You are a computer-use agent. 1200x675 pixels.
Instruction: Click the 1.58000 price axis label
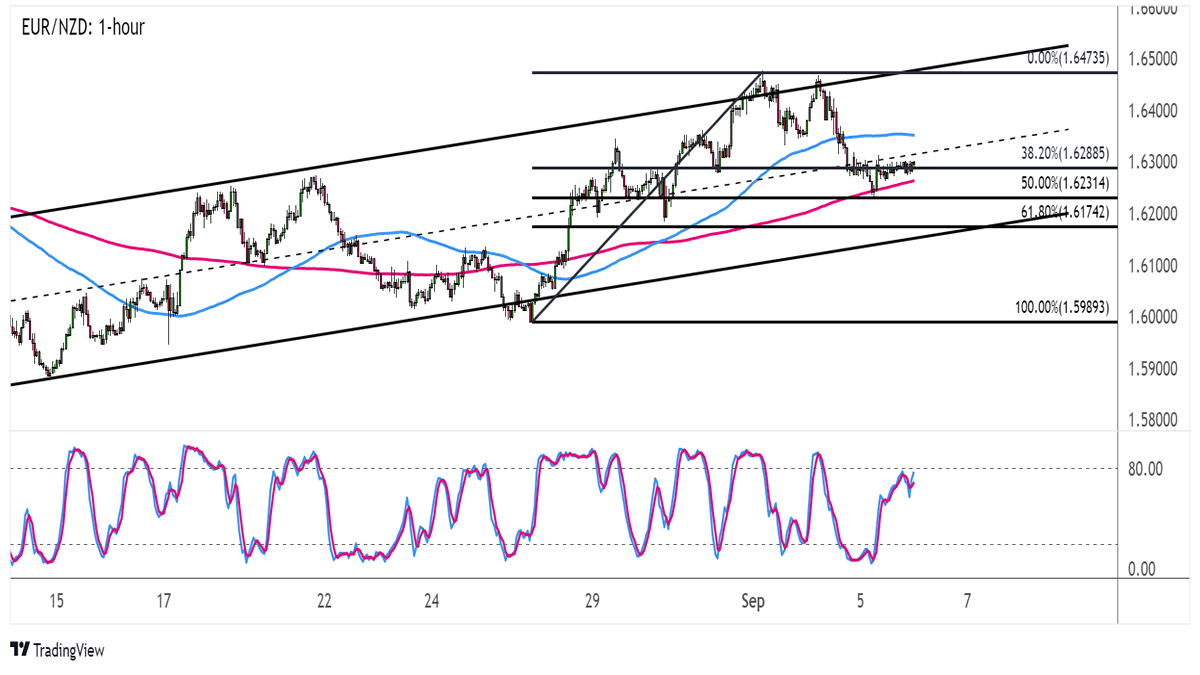point(1151,421)
